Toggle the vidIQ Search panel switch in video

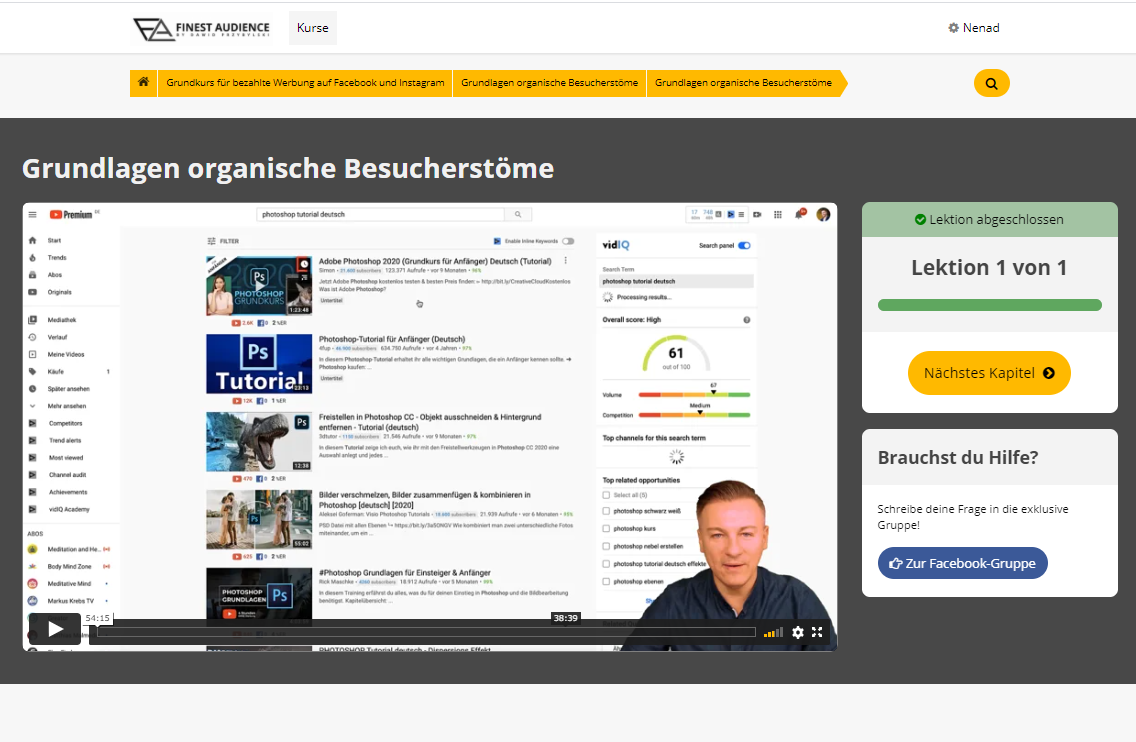click(x=744, y=246)
